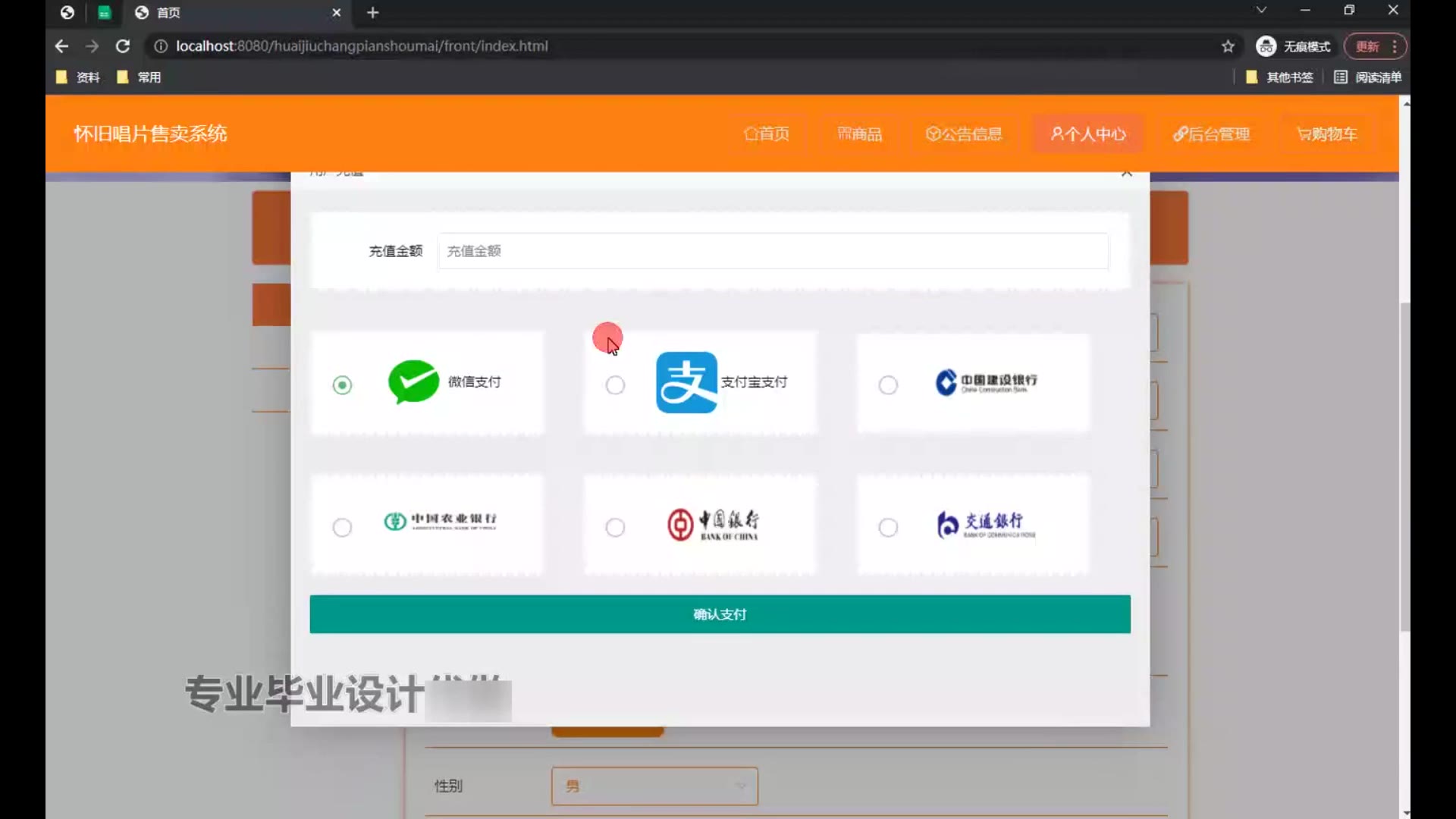This screenshot has width=1456, height=819.
Task: Click the 微信支付 label text
Action: (474, 382)
